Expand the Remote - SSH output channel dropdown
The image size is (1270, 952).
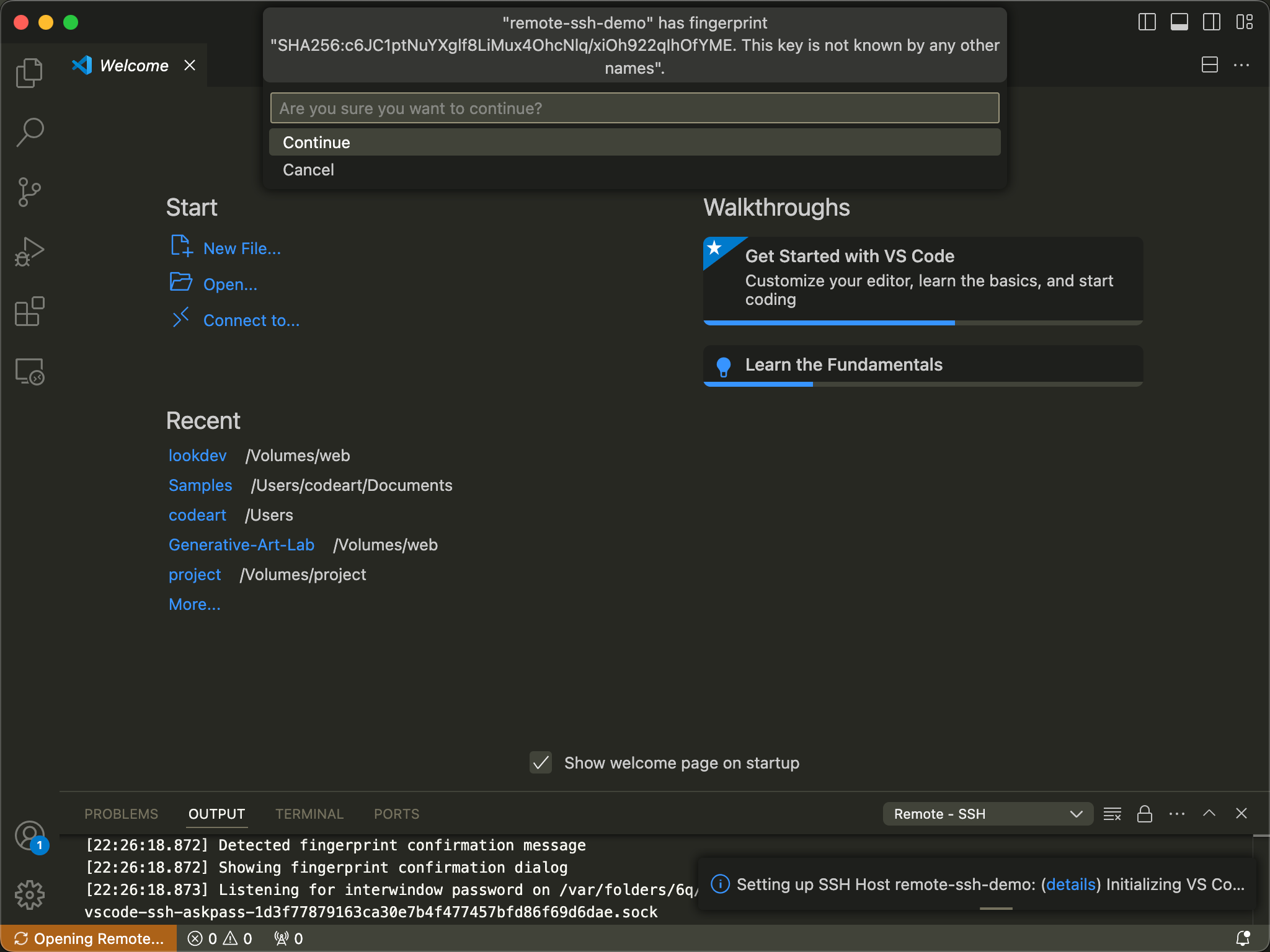click(988, 814)
